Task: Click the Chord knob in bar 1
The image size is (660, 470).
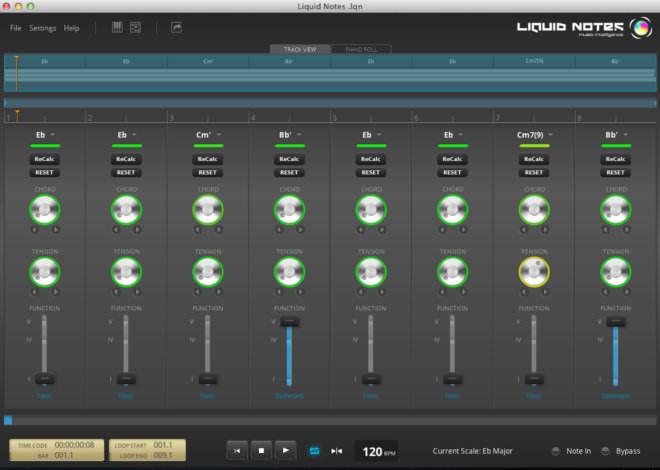Action: pos(45,210)
